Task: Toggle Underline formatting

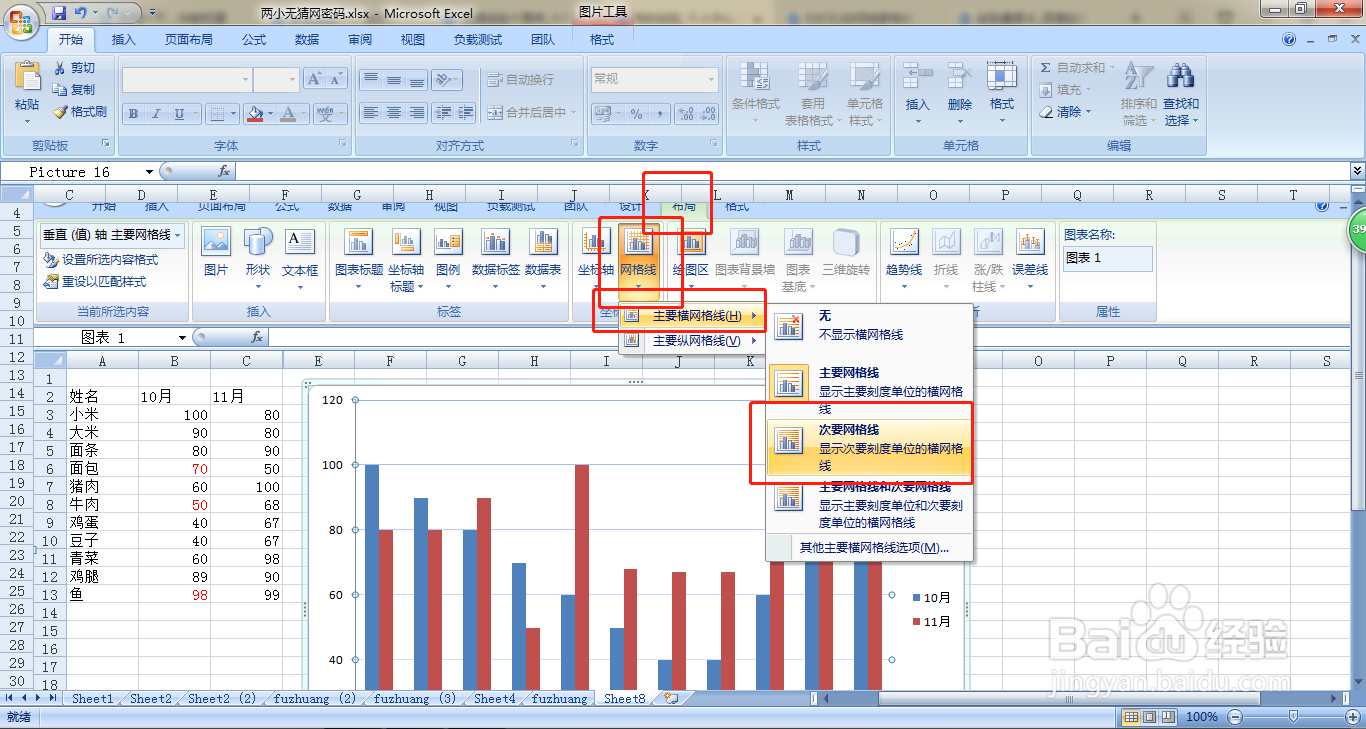Action: tap(180, 113)
